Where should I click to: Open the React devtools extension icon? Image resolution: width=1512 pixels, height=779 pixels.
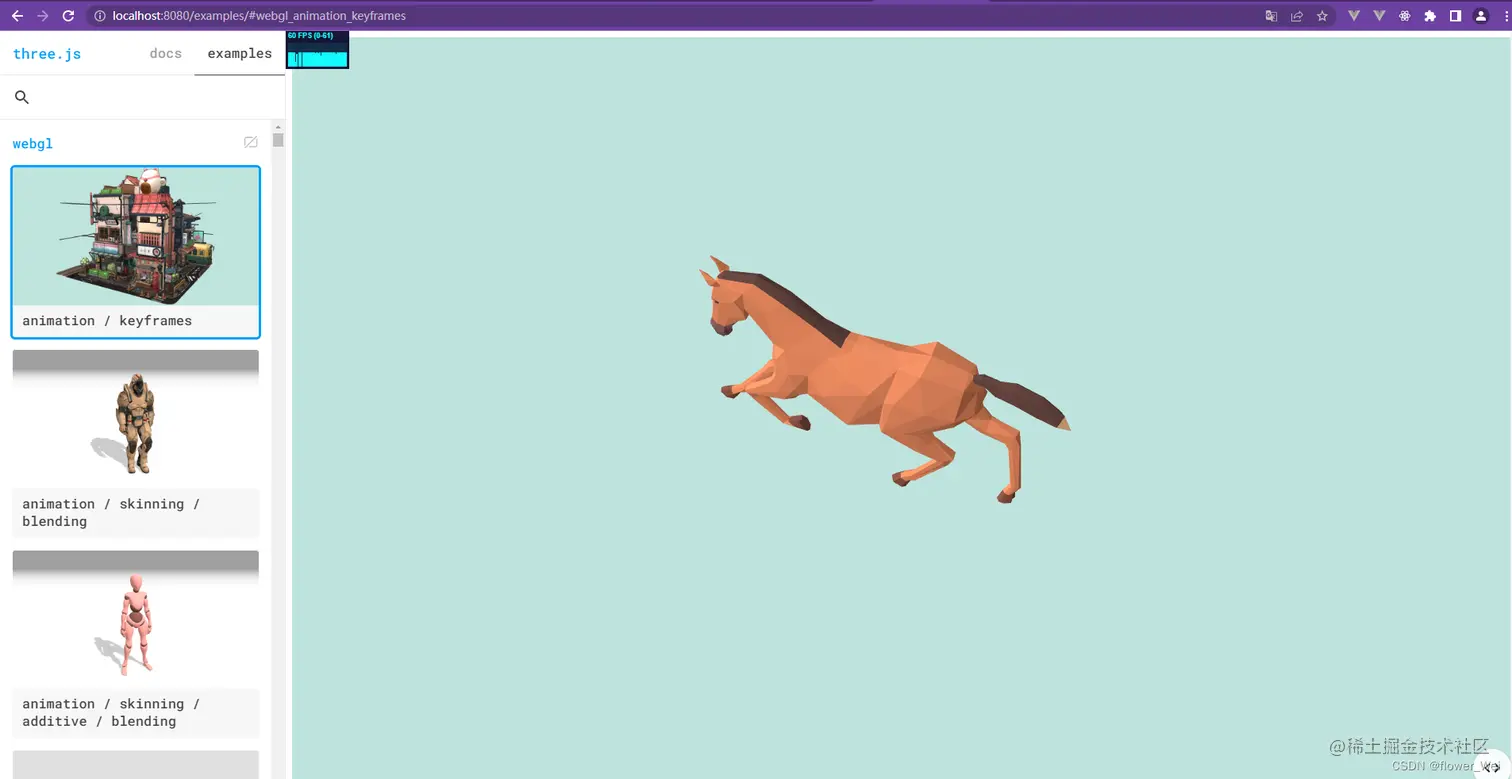point(1404,16)
